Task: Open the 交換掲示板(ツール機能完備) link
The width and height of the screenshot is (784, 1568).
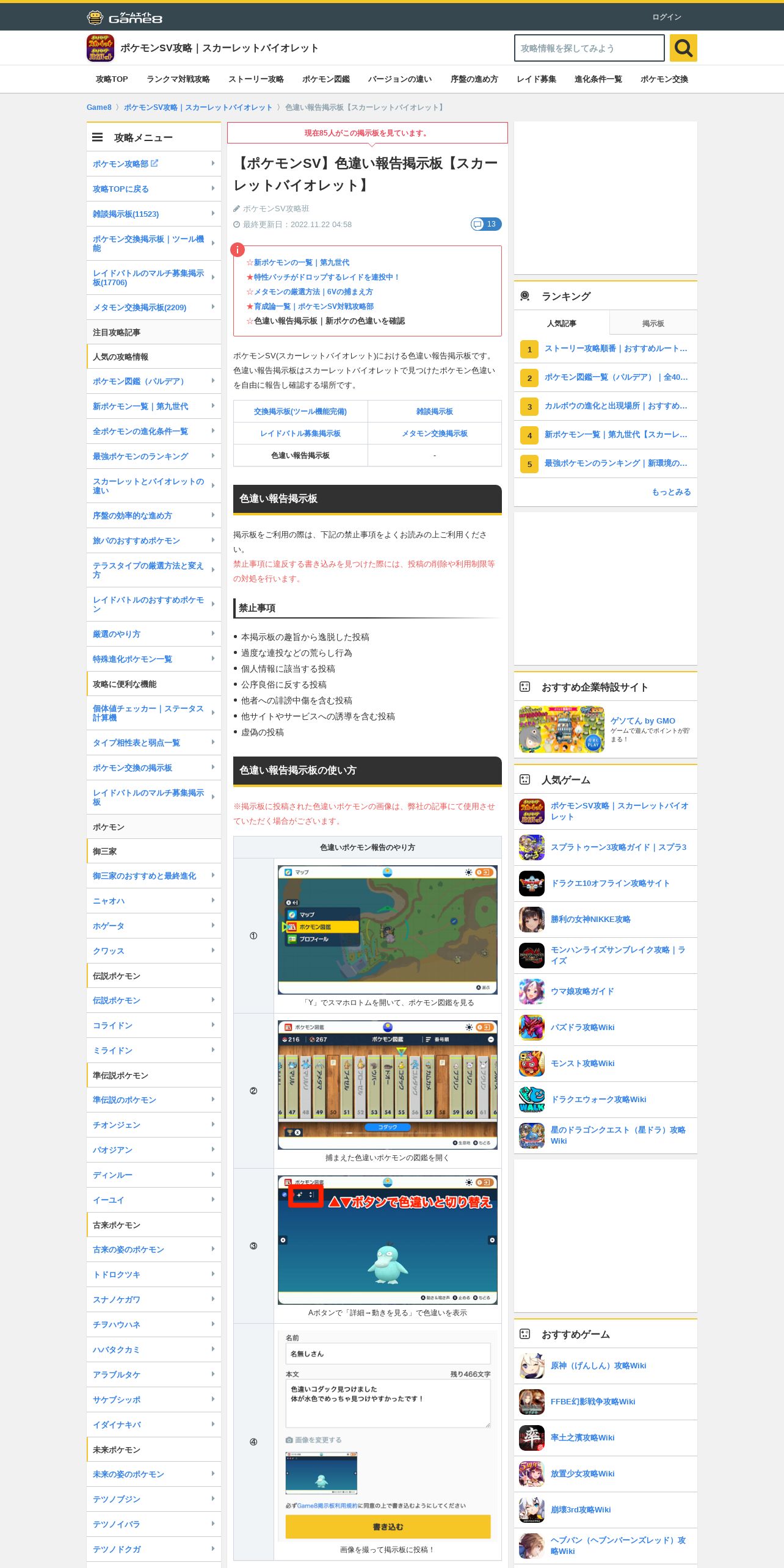Action: pyautogui.click(x=300, y=412)
